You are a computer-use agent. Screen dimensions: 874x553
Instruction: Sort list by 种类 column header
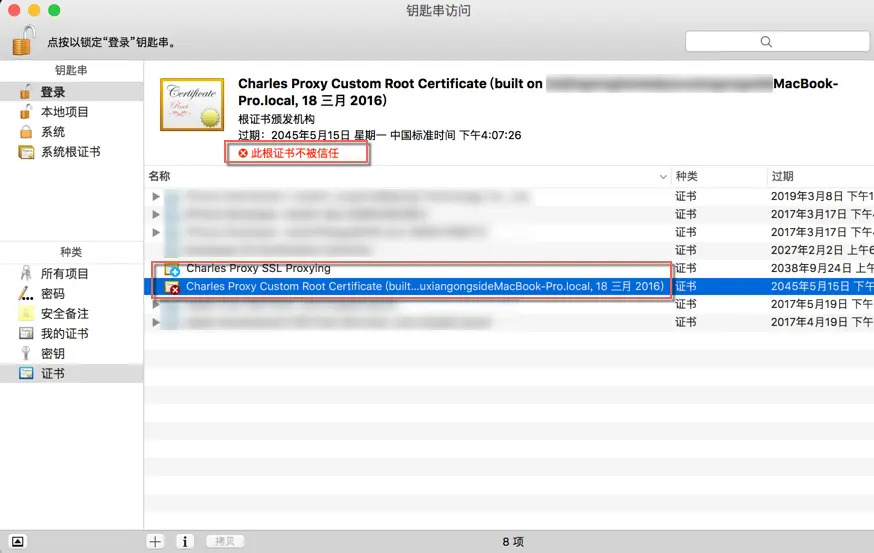719,176
